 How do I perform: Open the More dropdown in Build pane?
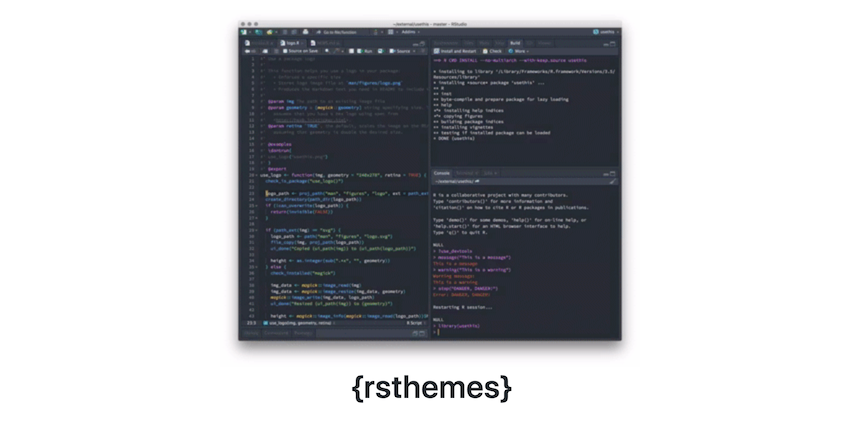(x=518, y=51)
